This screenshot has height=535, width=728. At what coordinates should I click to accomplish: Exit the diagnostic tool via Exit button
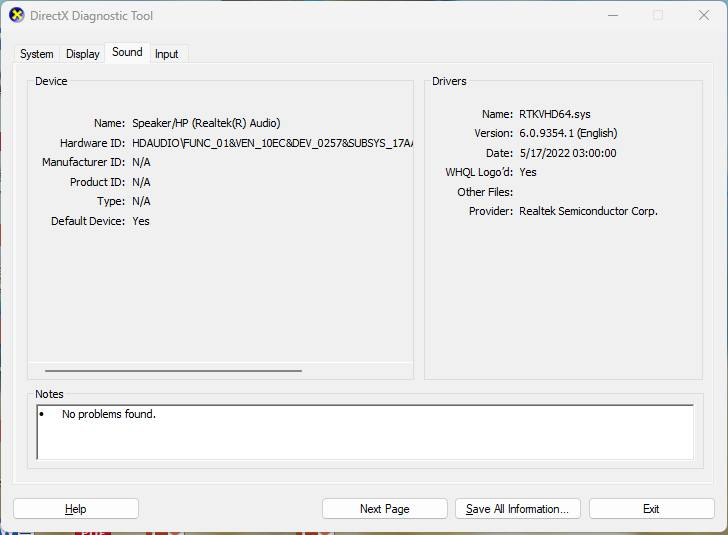pyautogui.click(x=651, y=509)
